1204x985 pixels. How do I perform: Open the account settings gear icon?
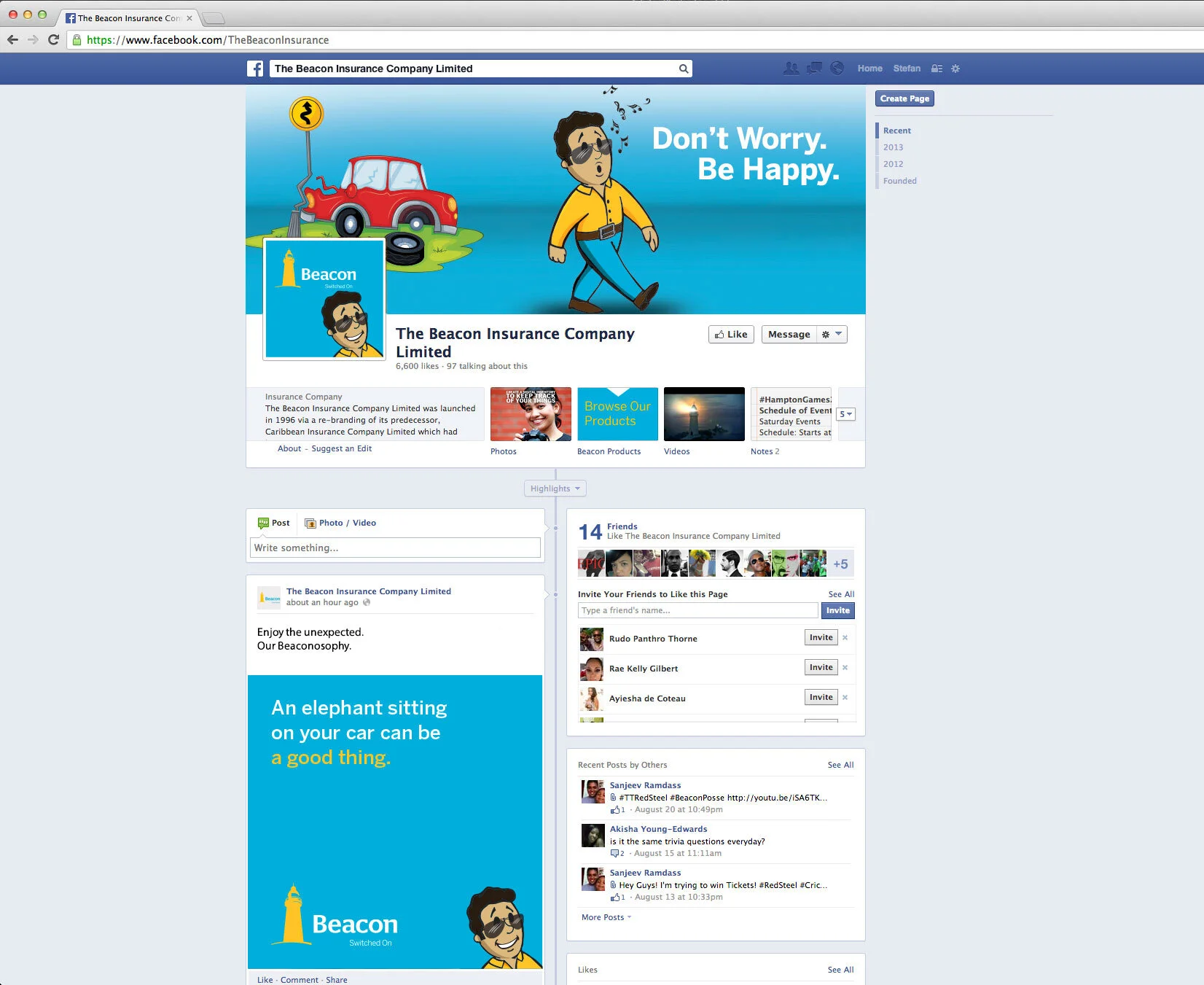(x=955, y=68)
